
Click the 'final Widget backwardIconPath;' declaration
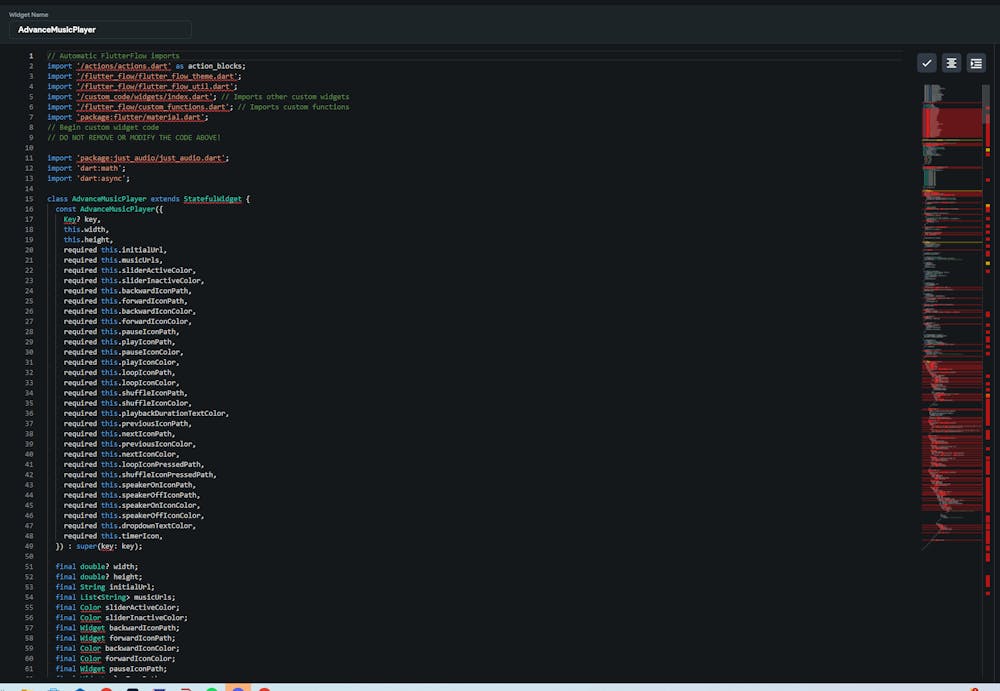pos(117,627)
